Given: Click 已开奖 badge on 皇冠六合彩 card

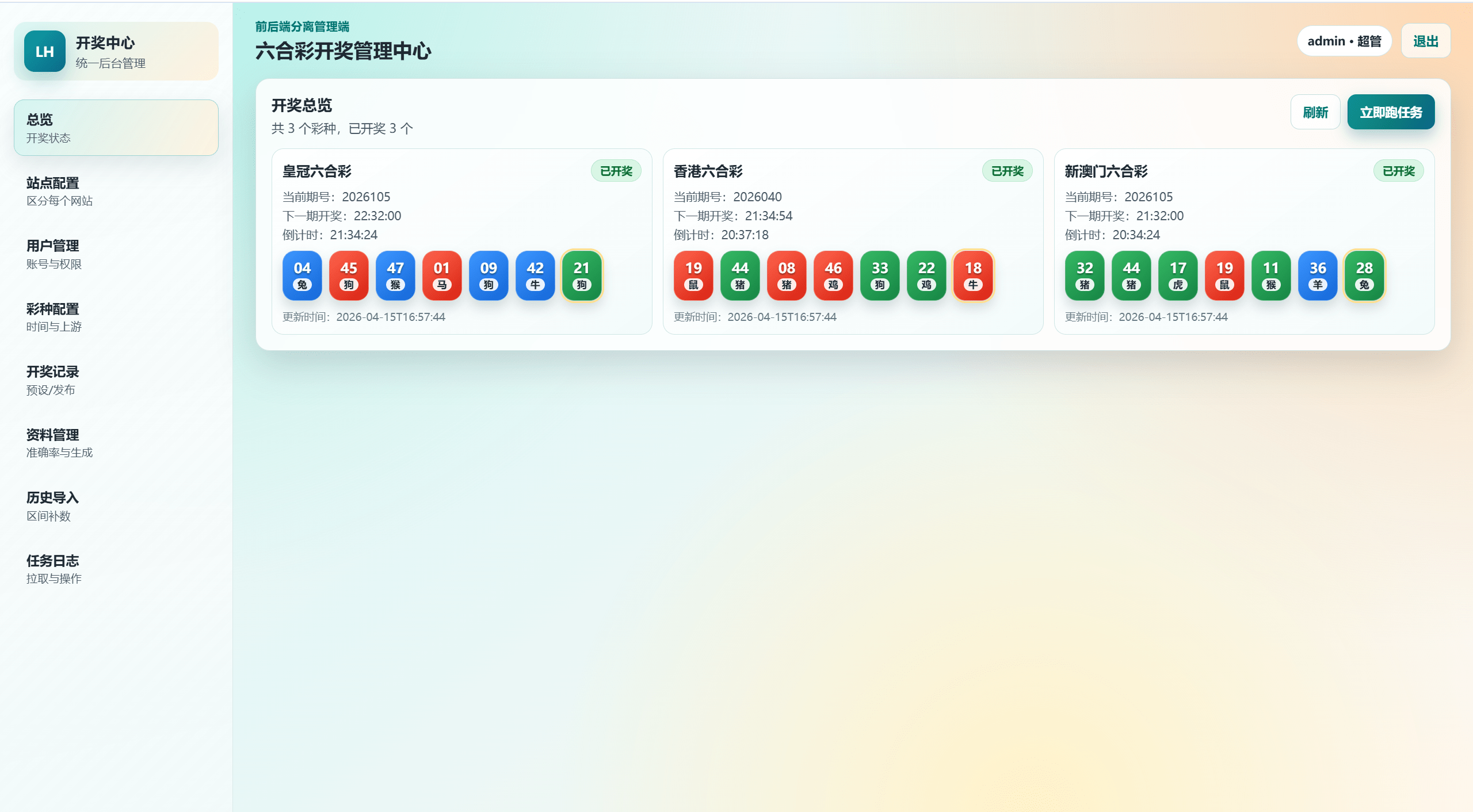Looking at the screenshot, I should coord(616,171).
